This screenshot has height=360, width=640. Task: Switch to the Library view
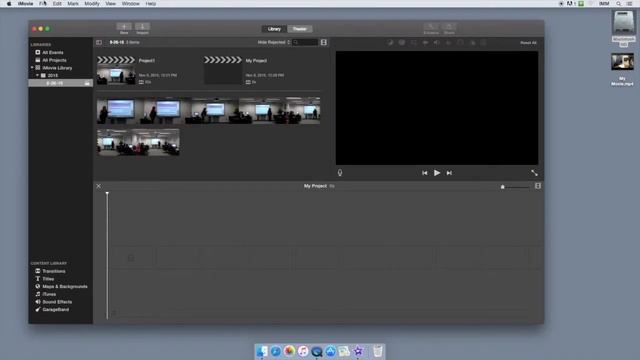pyautogui.click(x=274, y=29)
